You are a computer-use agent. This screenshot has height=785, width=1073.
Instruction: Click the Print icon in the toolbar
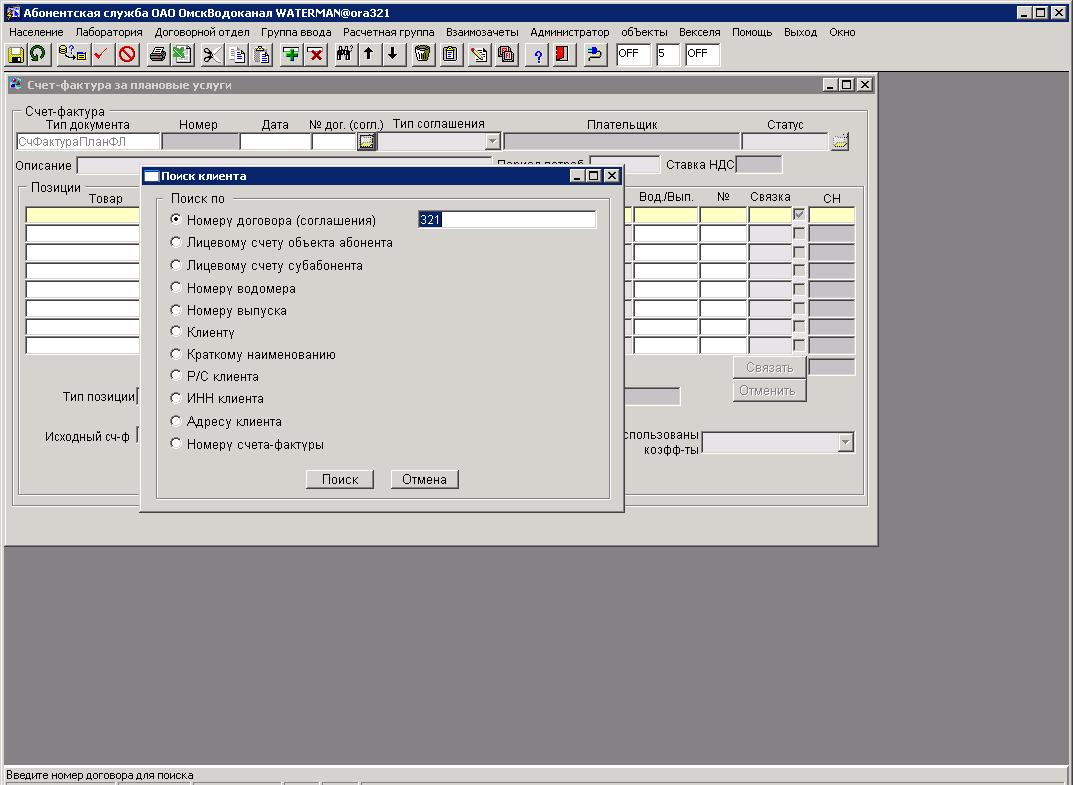pyautogui.click(x=158, y=55)
